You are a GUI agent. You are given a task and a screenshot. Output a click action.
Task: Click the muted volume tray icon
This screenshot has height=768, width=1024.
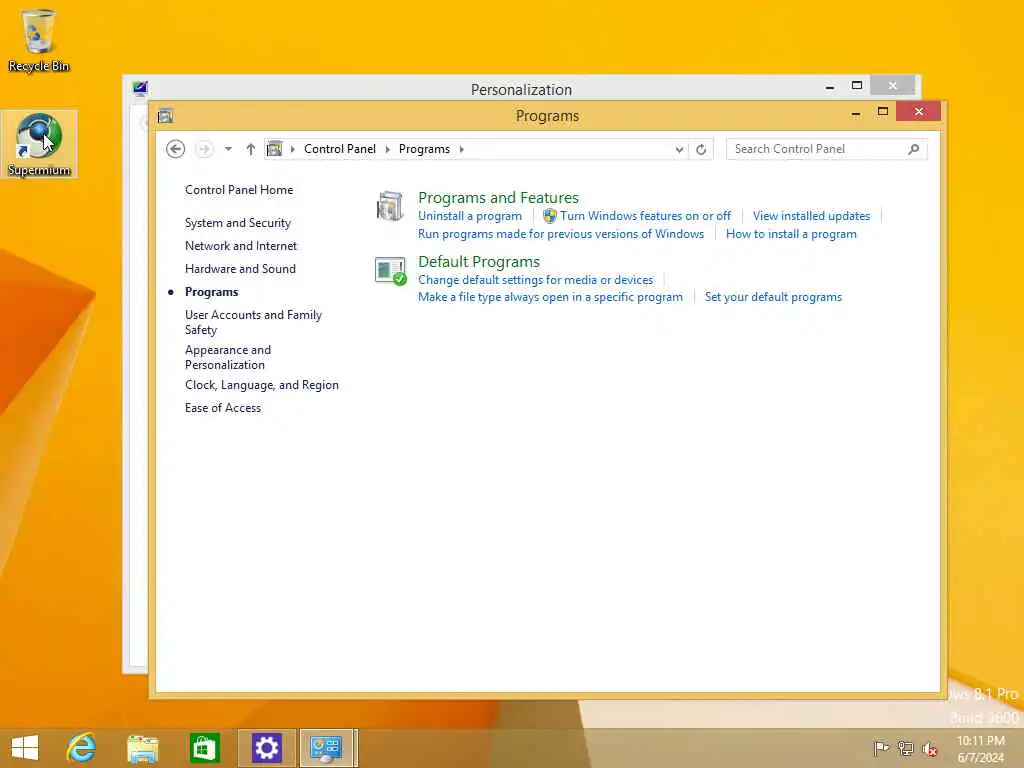[929, 749]
